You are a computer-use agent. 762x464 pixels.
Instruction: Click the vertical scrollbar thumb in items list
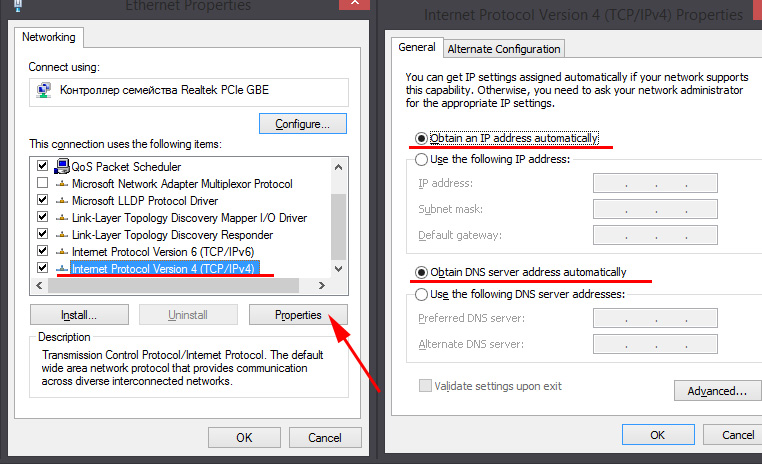(339, 227)
